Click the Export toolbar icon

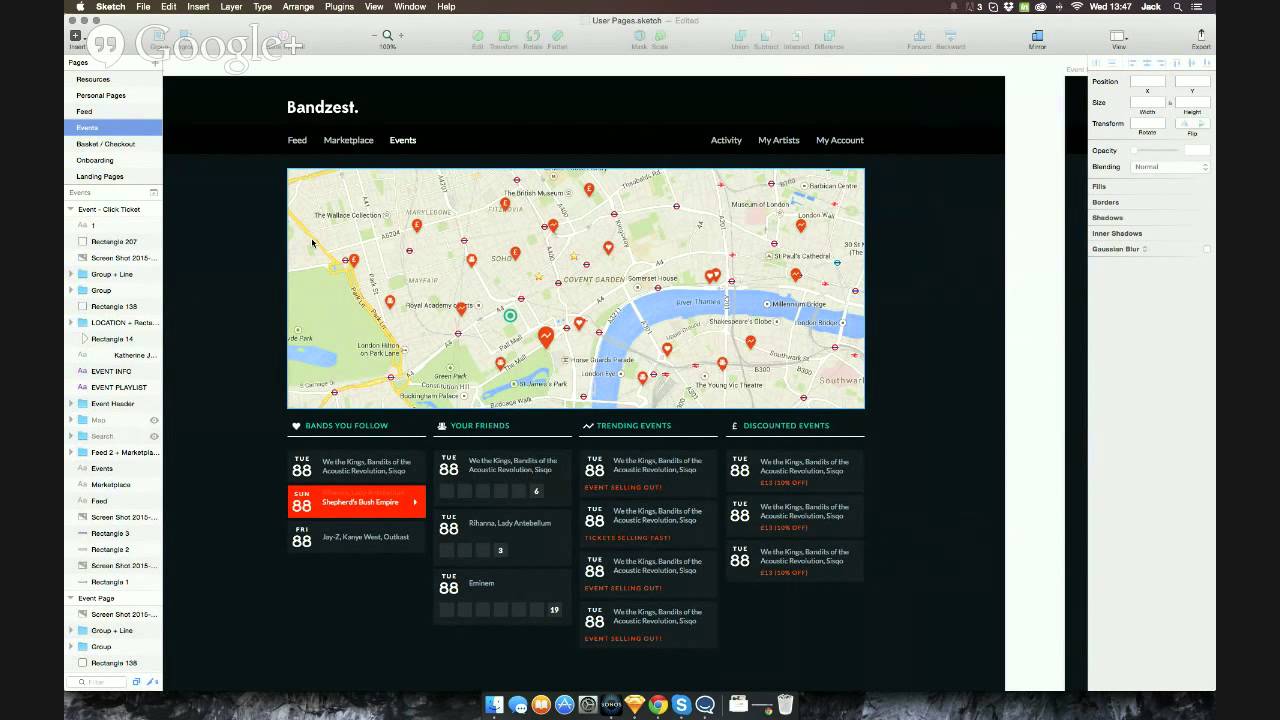1201,38
